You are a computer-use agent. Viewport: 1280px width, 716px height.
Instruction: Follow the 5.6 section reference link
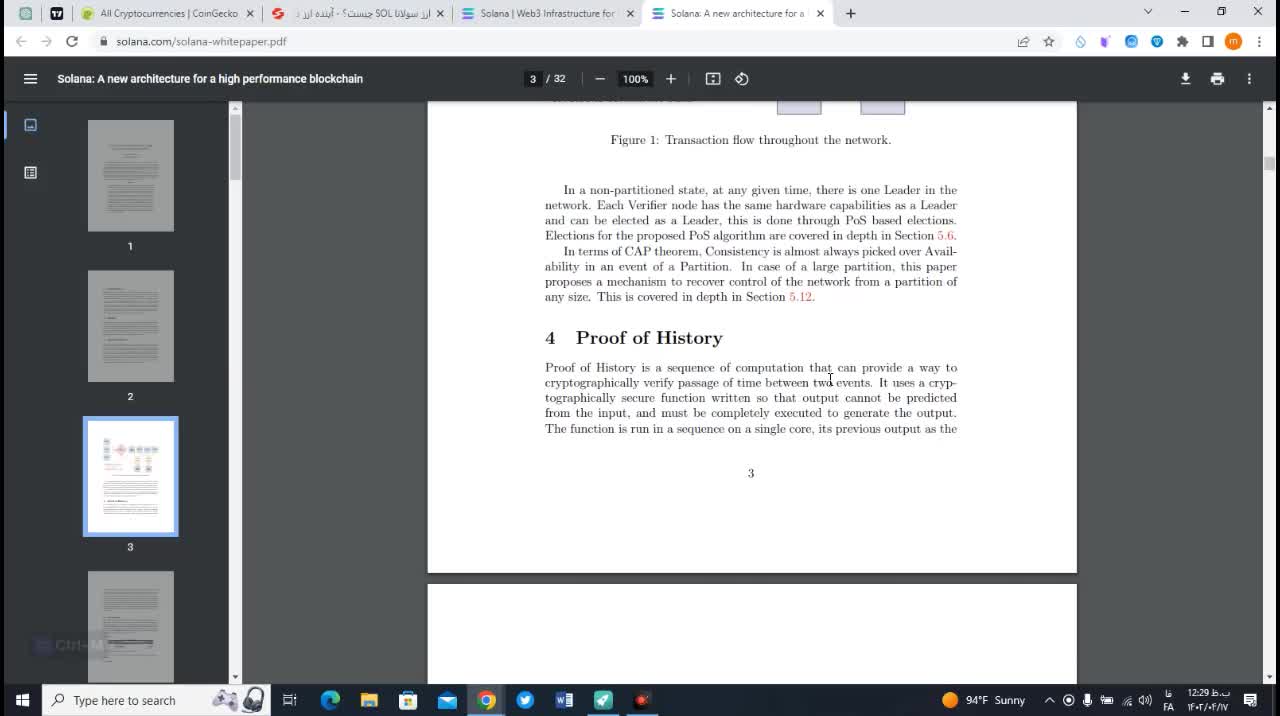[945, 236]
